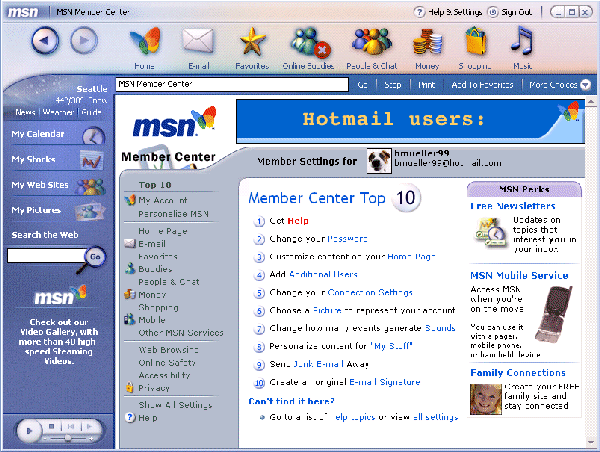This screenshot has height=452, width=600.
Task: Click the Connection Settings link
Action: point(370,292)
